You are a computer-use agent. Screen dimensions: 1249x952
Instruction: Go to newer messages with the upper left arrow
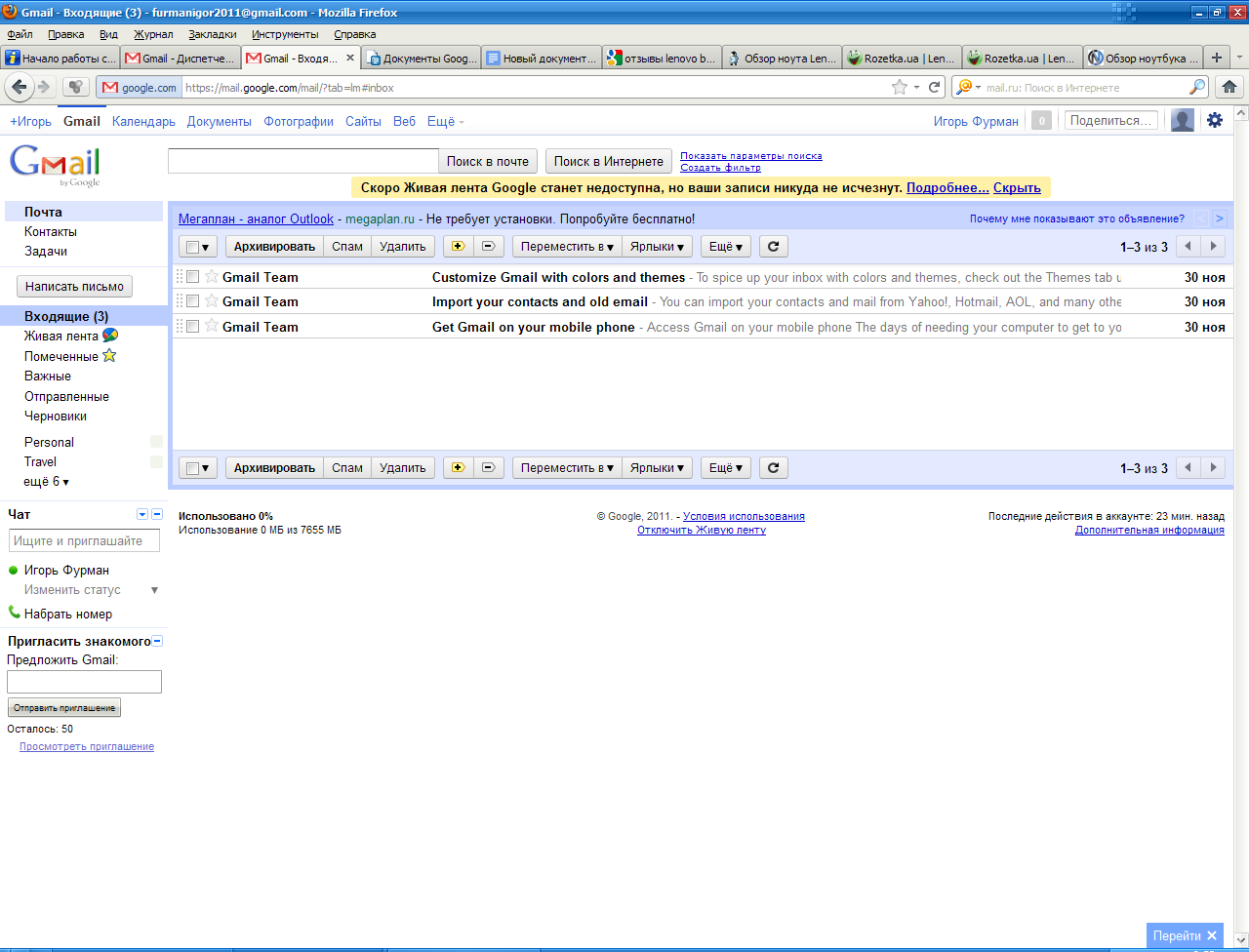pyautogui.click(x=1188, y=247)
